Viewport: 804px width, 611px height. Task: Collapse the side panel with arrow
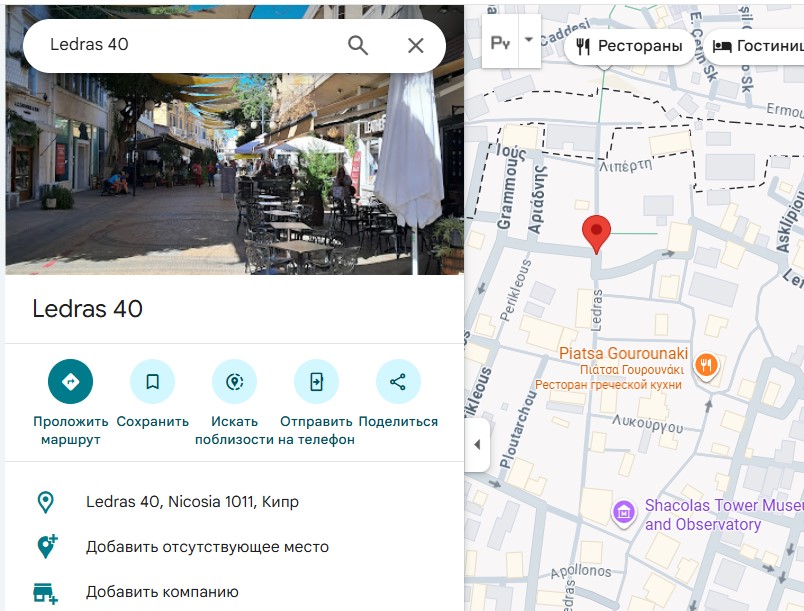point(477,444)
